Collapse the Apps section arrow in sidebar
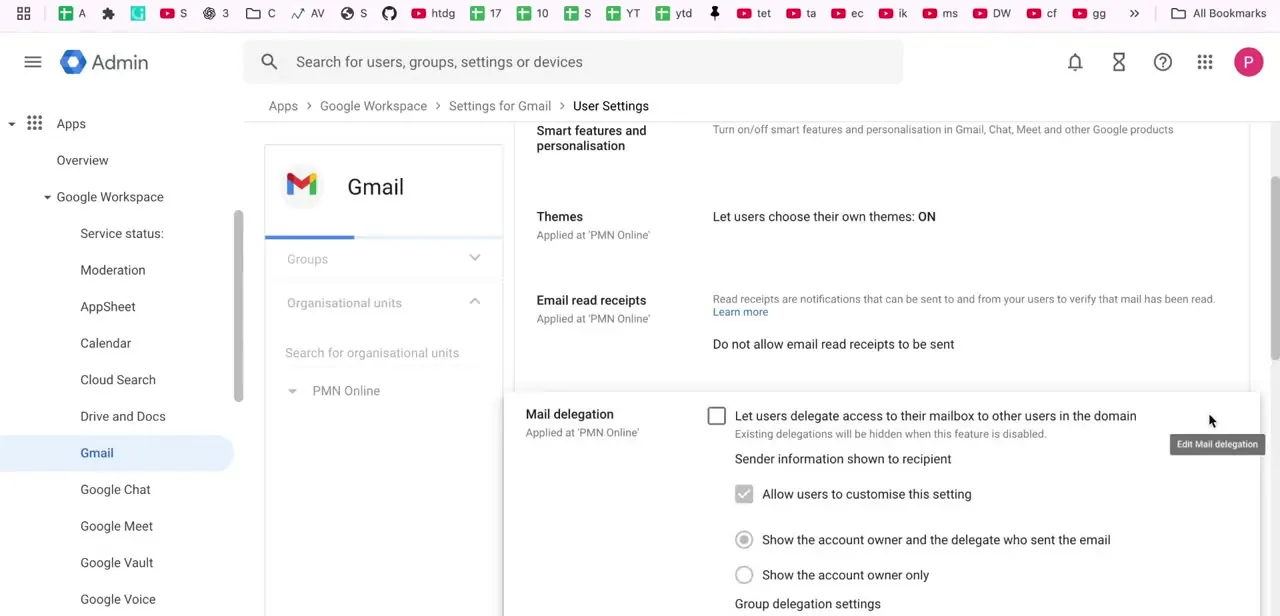Image resolution: width=1280 pixels, height=616 pixels. tap(12, 124)
